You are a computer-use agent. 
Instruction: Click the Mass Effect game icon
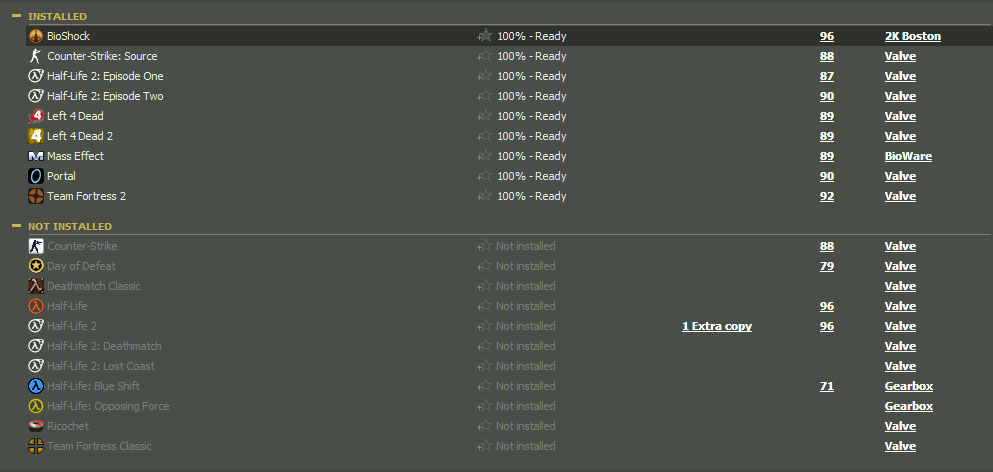[x=36, y=156]
